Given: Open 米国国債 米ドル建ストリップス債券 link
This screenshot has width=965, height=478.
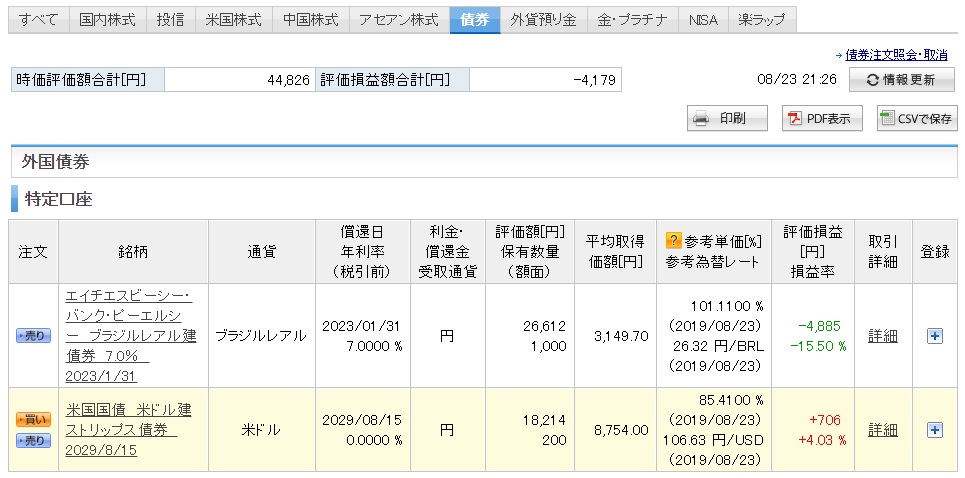Looking at the screenshot, I should (x=128, y=430).
